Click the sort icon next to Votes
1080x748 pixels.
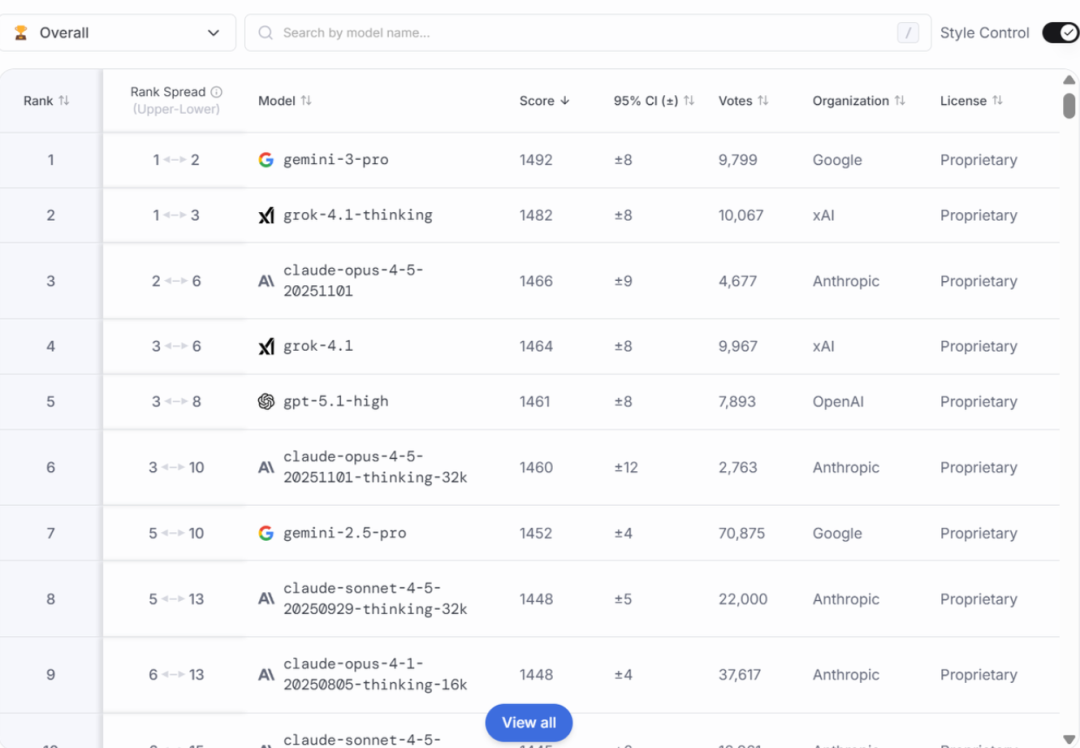[763, 101]
